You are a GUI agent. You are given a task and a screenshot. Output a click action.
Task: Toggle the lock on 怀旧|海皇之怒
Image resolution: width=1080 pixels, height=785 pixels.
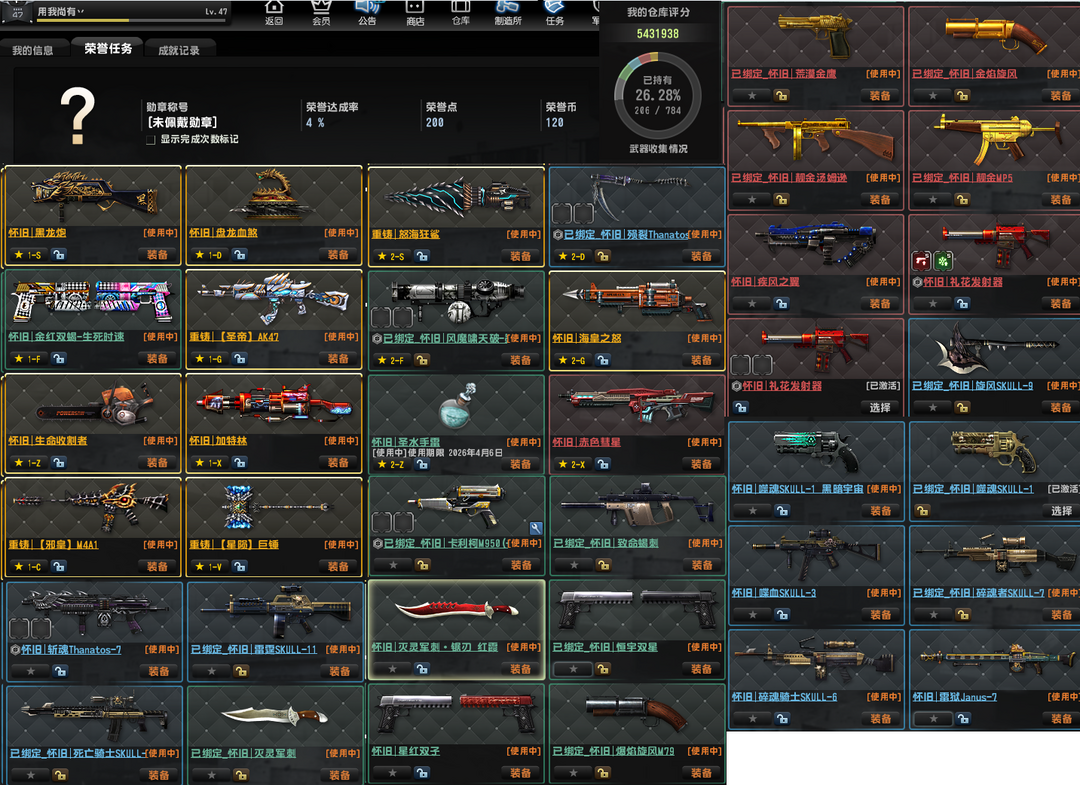(602, 360)
